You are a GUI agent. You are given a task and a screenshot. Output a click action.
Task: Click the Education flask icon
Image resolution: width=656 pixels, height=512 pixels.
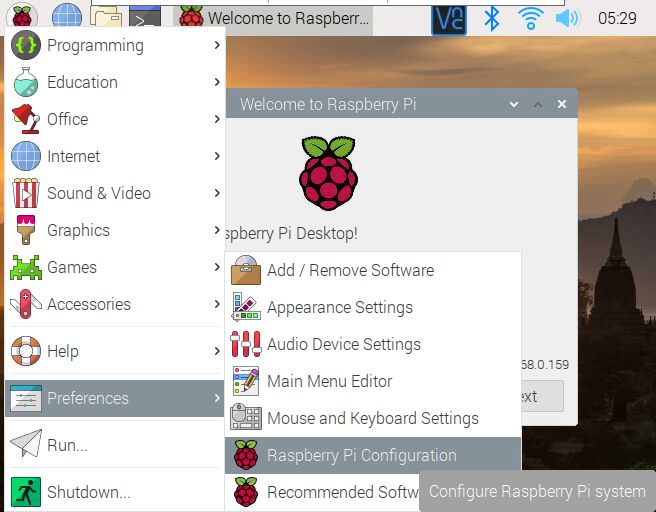pyautogui.click(x=26, y=82)
